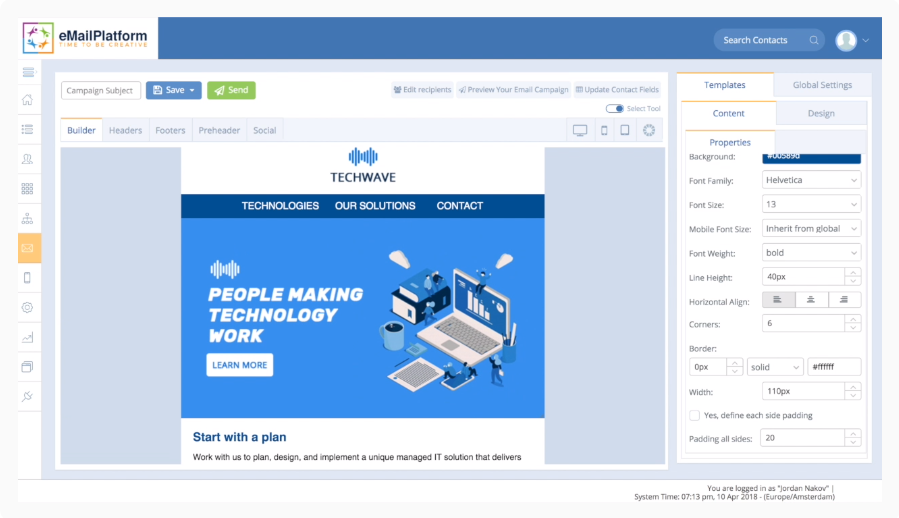Switch to the Social tab
The image size is (899, 518).
coord(265,130)
